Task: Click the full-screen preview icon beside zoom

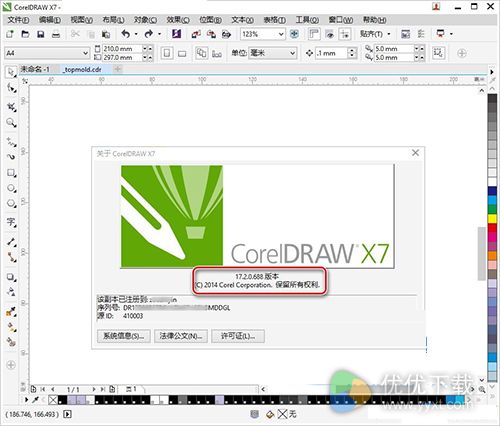Action: click(294, 34)
